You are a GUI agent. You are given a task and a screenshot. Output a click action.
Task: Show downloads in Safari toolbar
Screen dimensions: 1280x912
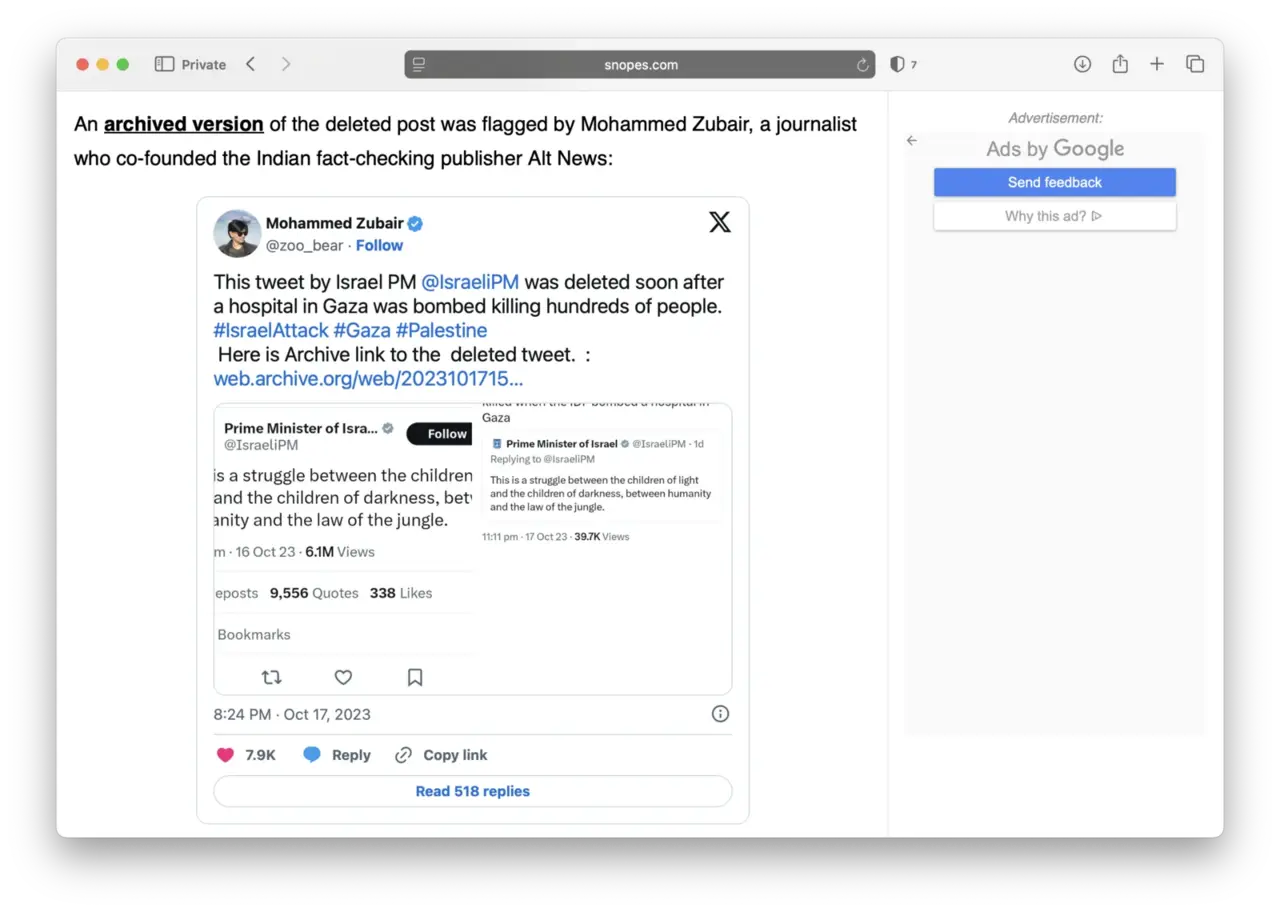click(1082, 64)
